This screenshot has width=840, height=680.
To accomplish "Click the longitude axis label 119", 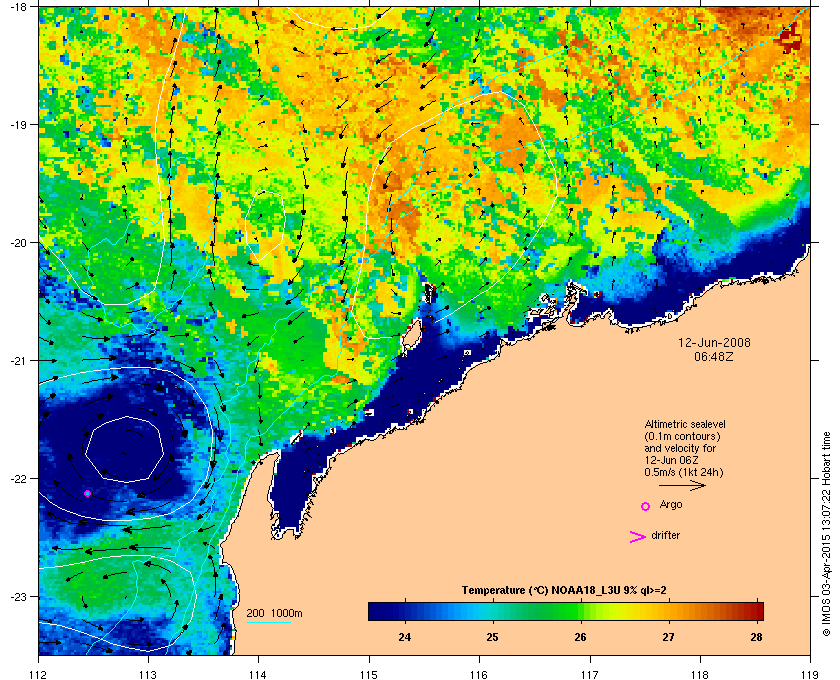I will (809, 675).
